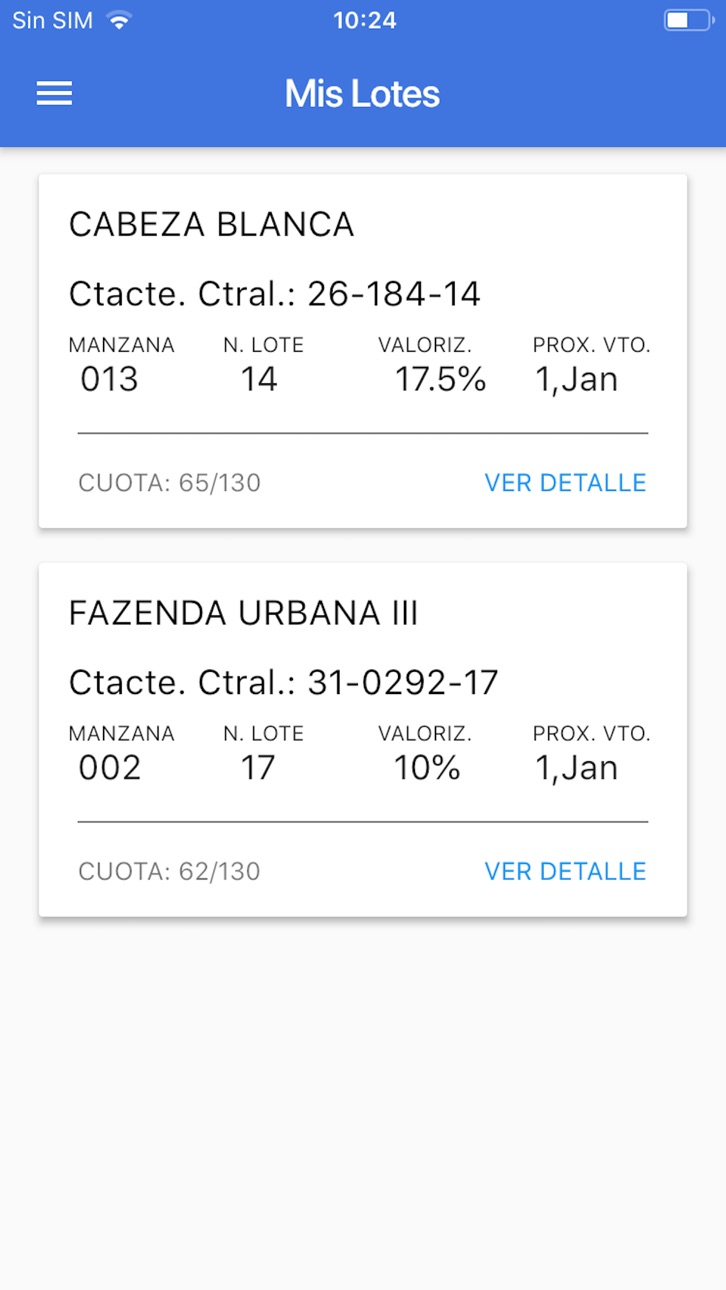Viewport: 726px width, 1290px height.
Task: Tap the 17.5% valorization value
Action: pyautogui.click(x=440, y=379)
